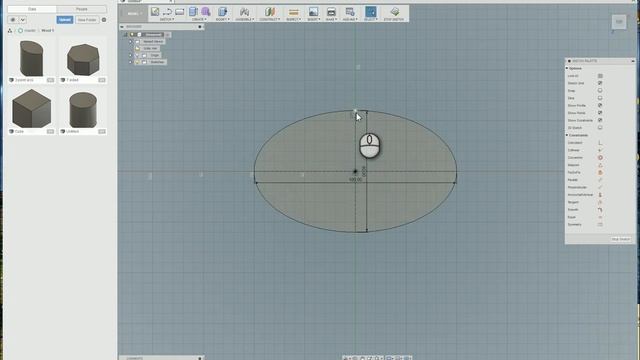
Task: Open the INSPECT dropdown menu label
Action: (293, 20)
